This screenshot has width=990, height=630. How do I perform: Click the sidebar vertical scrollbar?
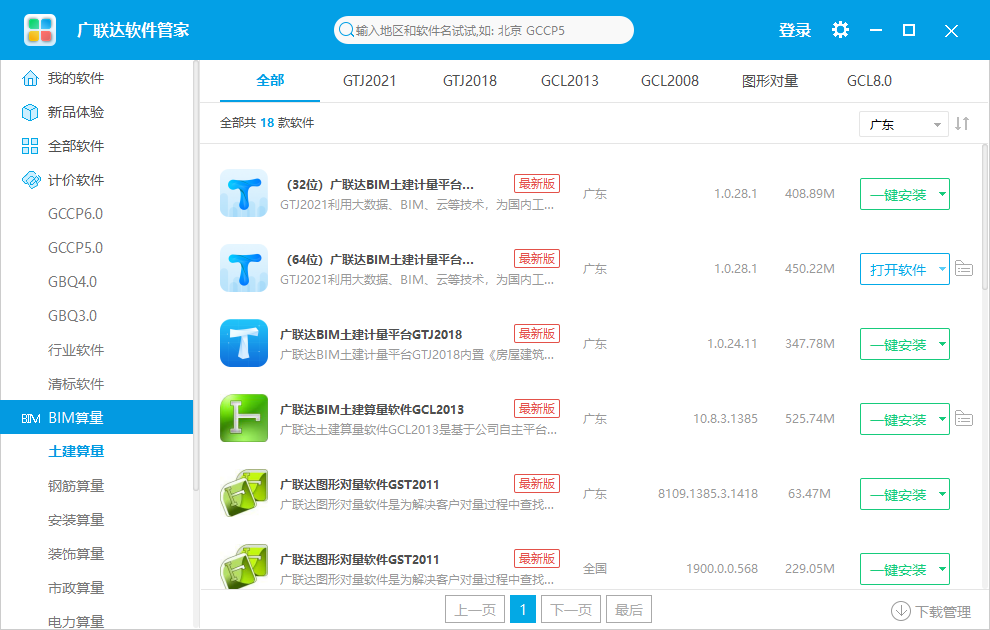click(196, 275)
